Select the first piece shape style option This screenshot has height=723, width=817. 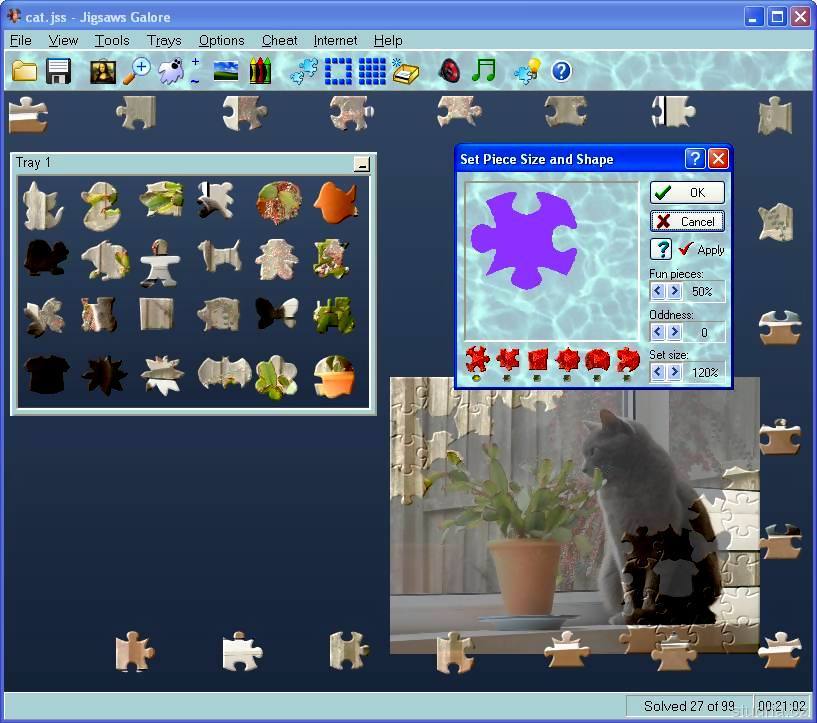tap(477, 359)
